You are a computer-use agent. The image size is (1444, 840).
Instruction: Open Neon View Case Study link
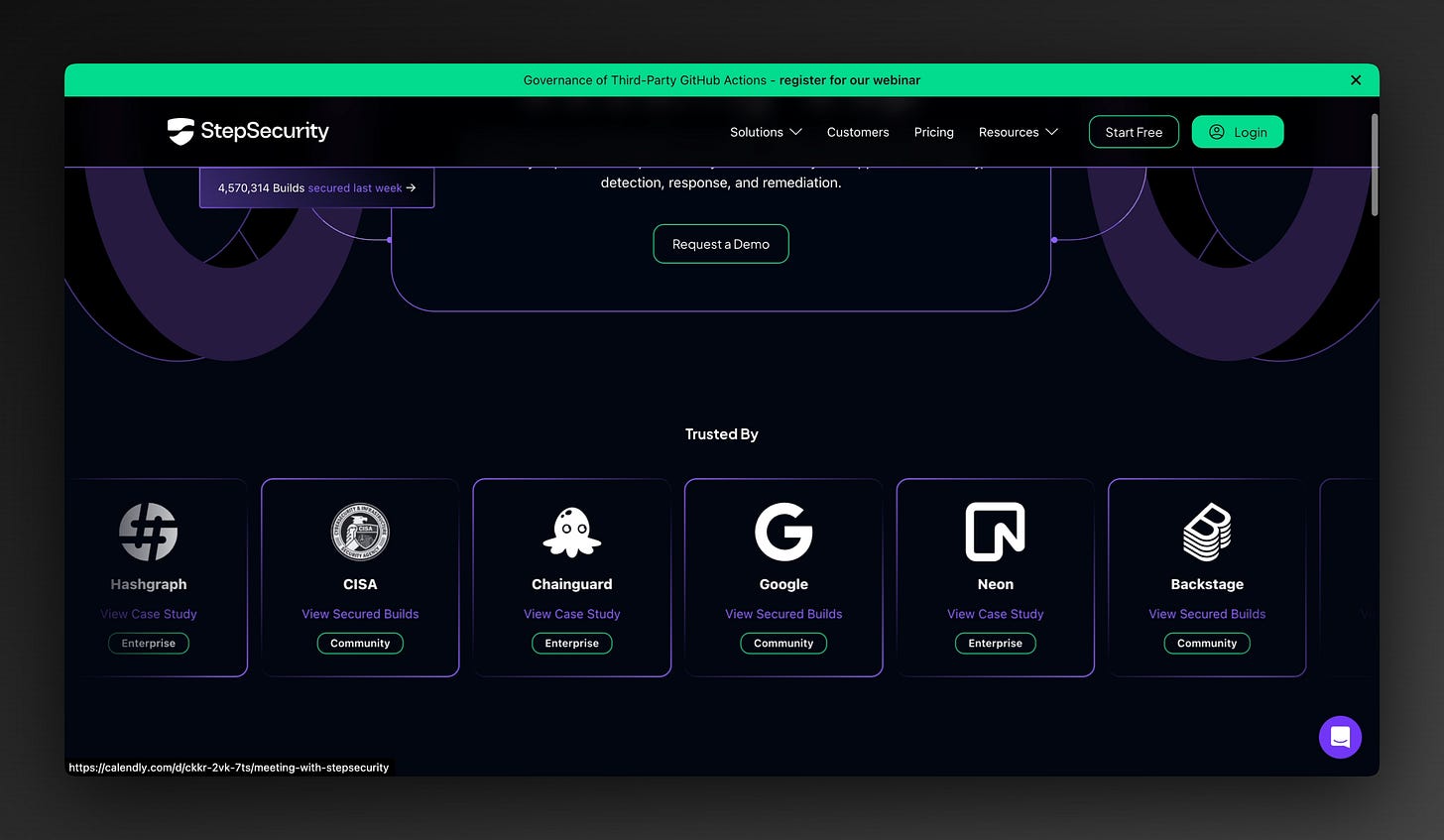point(996,614)
